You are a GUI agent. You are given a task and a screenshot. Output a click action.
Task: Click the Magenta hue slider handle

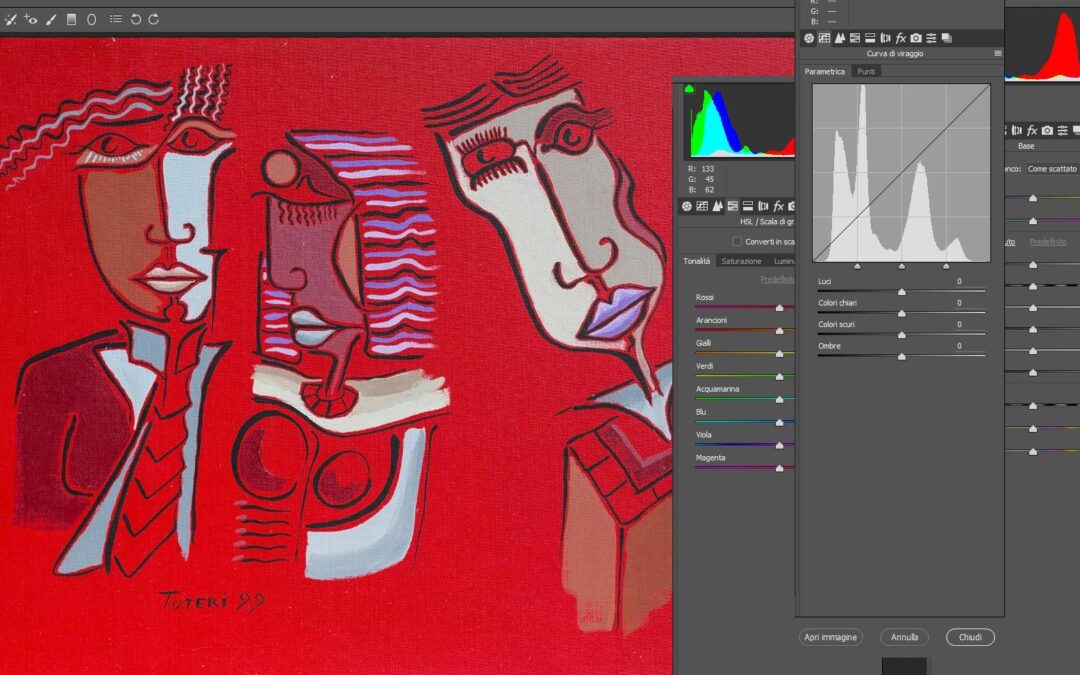click(x=780, y=468)
